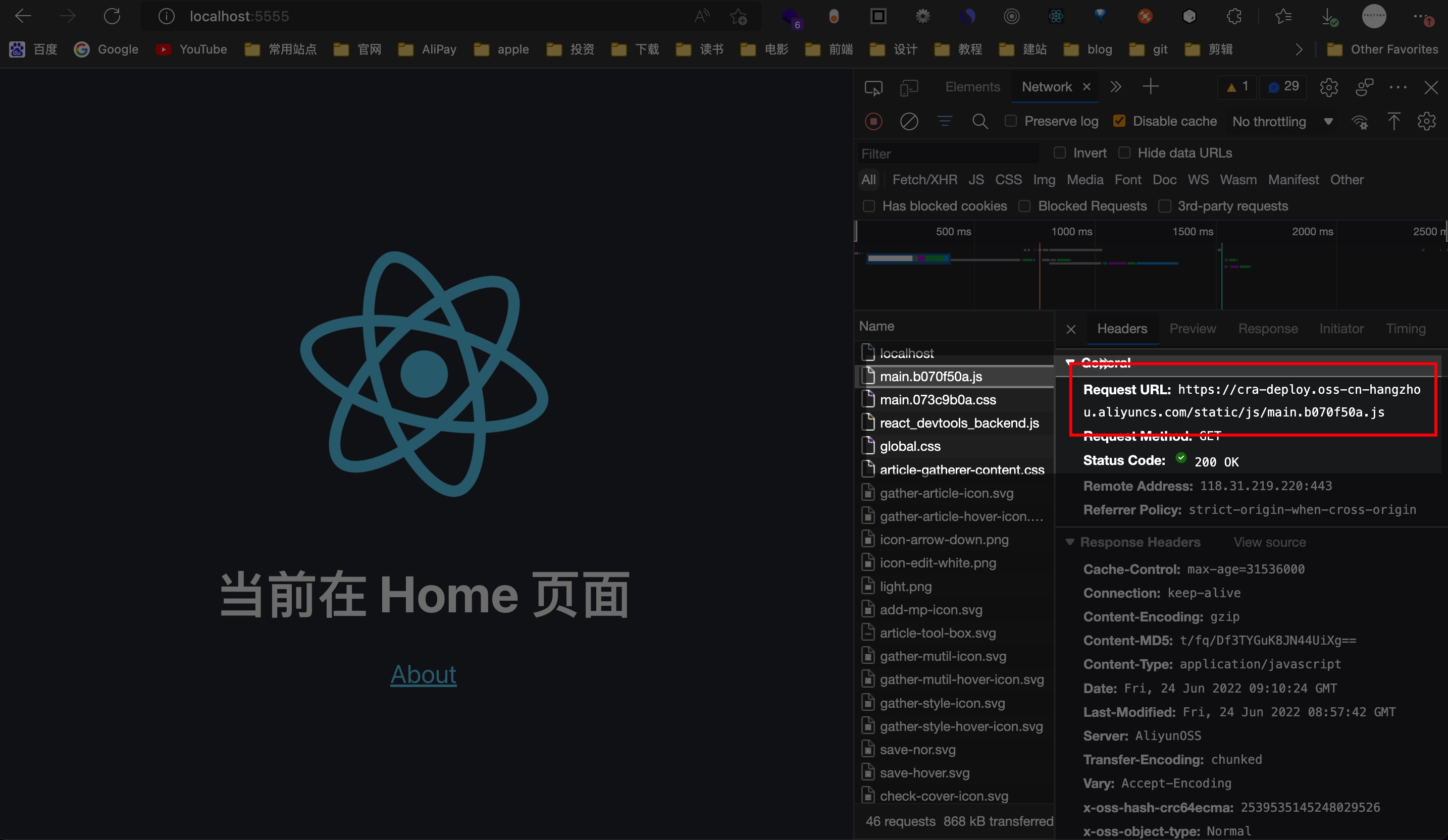Select the inspect element picker icon
Image resolution: width=1448 pixels, height=840 pixels.
point(873,87)
